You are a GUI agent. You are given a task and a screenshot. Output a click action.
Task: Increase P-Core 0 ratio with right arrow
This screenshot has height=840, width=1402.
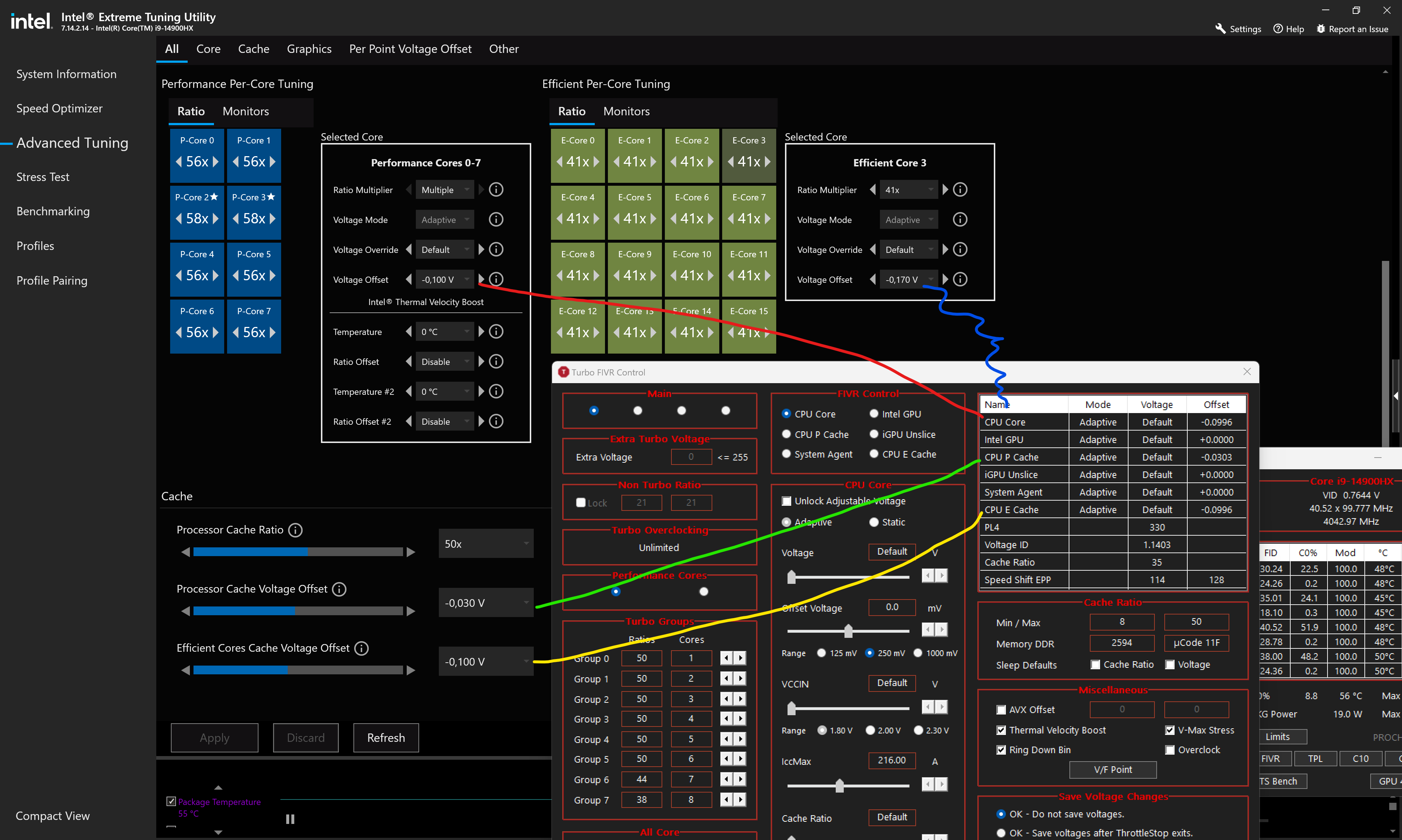pos(216,162)
